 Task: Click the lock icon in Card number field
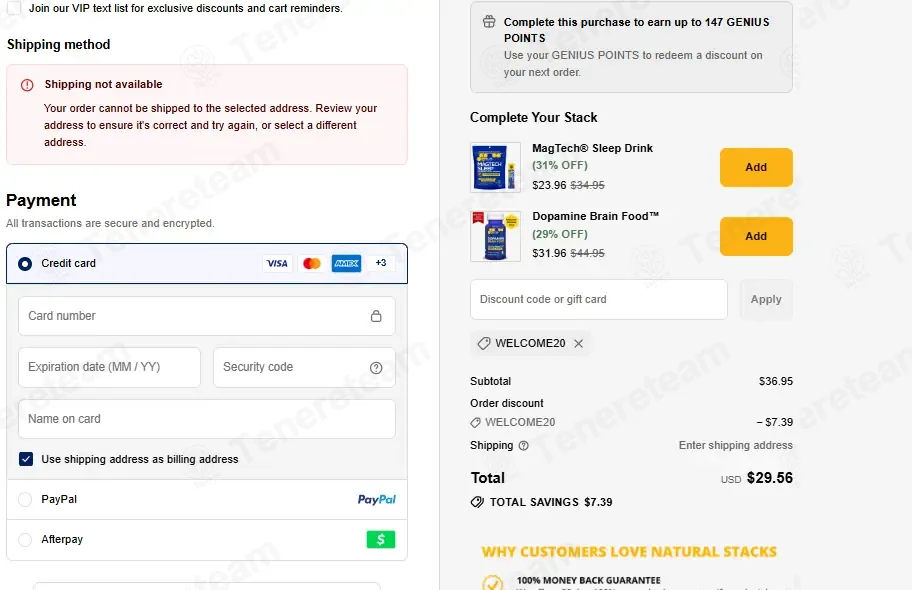pos(376,316)
